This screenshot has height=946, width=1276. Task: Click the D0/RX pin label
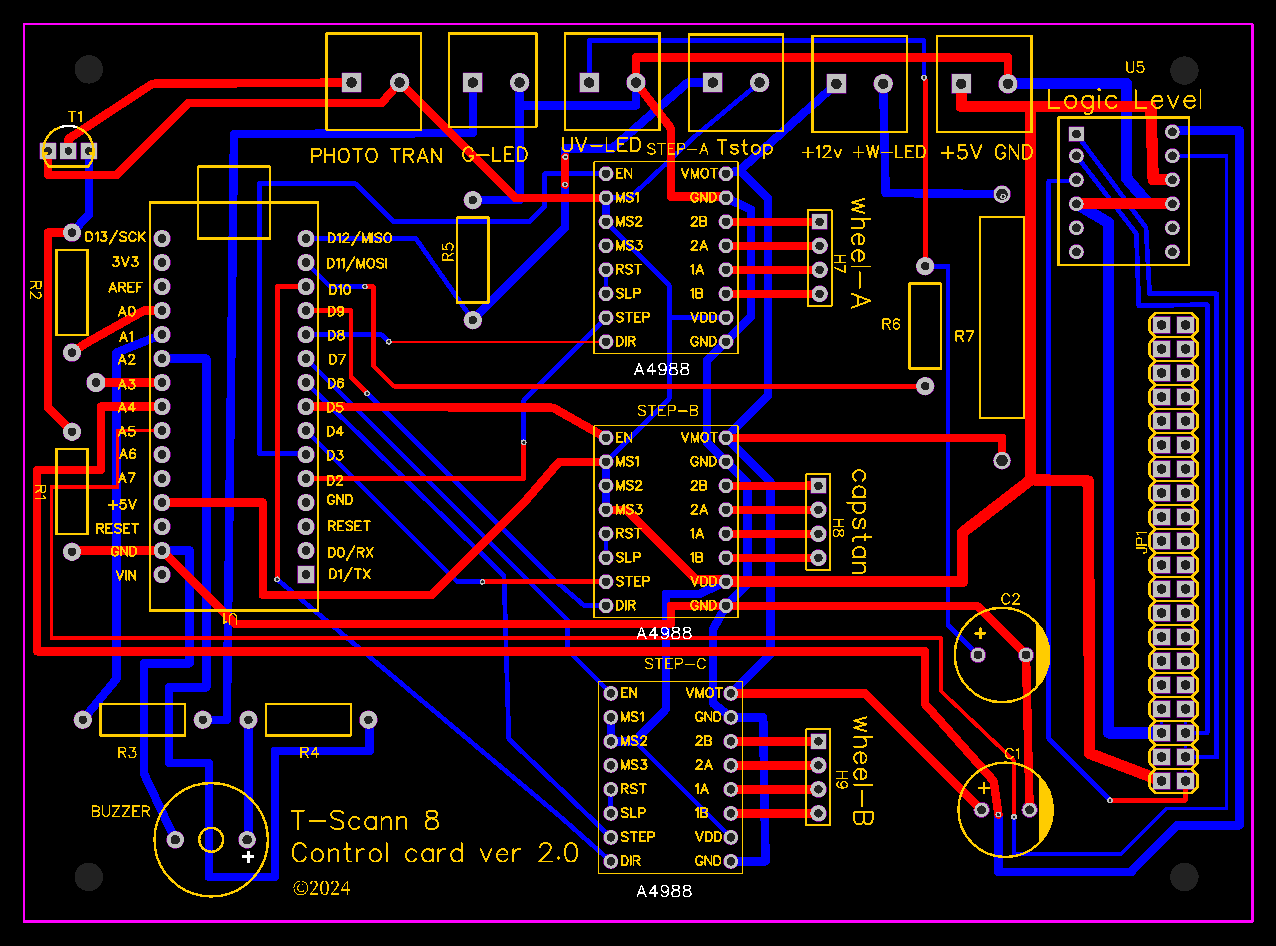[350, 552]
